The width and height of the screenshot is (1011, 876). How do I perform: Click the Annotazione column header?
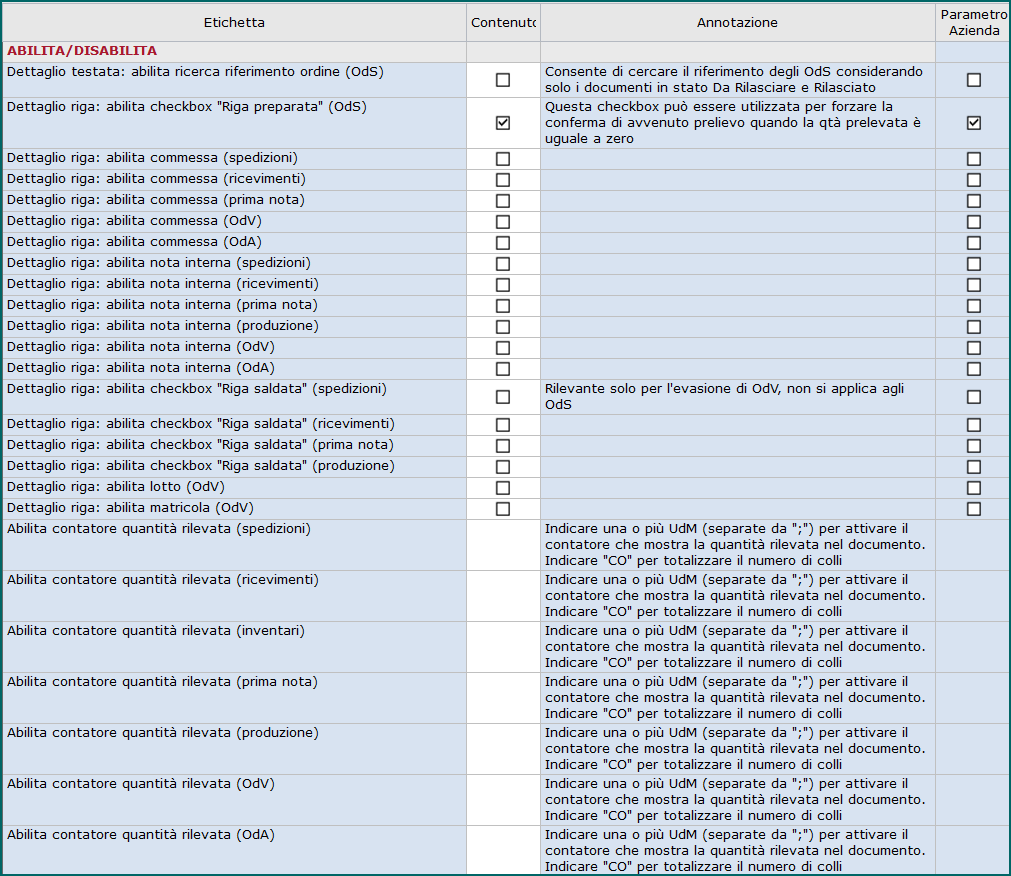click(737, 23)
